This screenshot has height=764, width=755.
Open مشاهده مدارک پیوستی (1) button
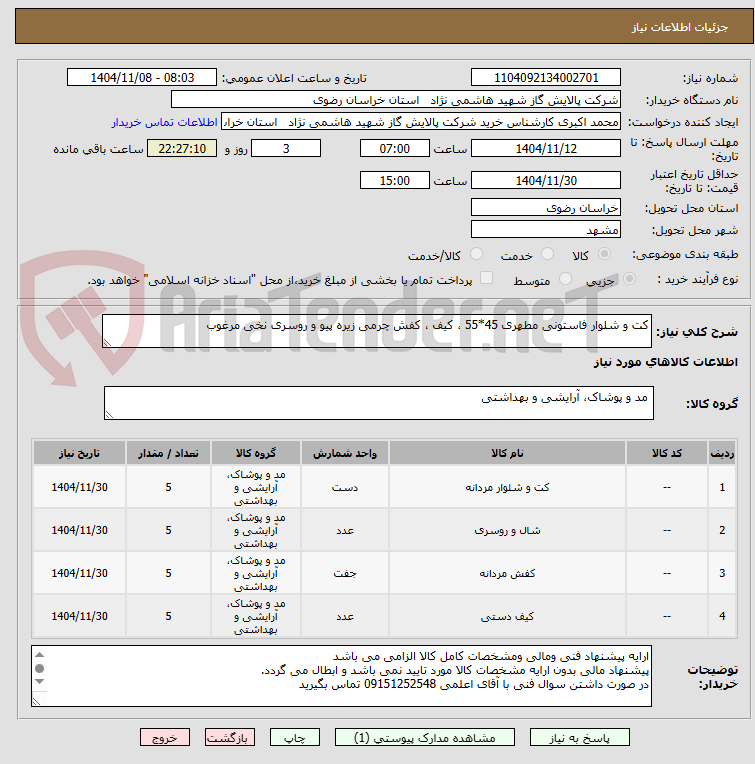[424, 738]
